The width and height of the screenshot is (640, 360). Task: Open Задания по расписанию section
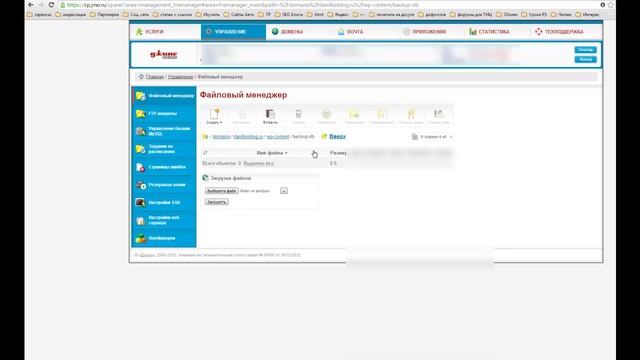pos(164,149)
